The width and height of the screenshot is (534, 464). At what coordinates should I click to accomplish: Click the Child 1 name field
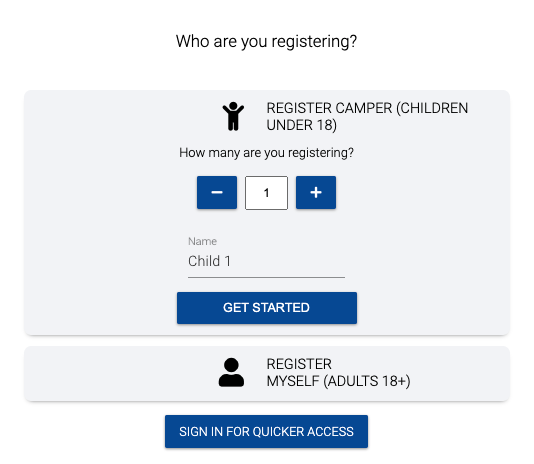pos(266,261)
